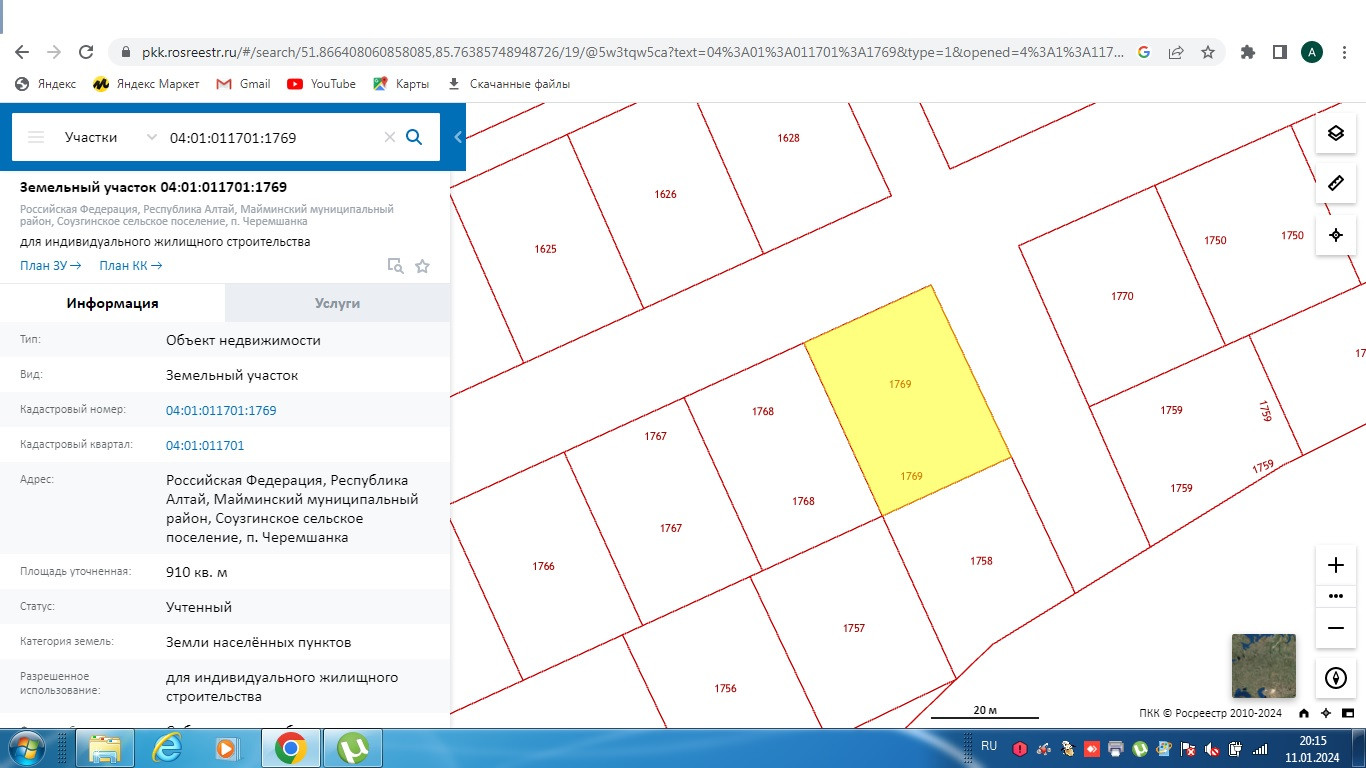
Task: Select parcel labeled 1626 on the map
Action: [665, 194]
